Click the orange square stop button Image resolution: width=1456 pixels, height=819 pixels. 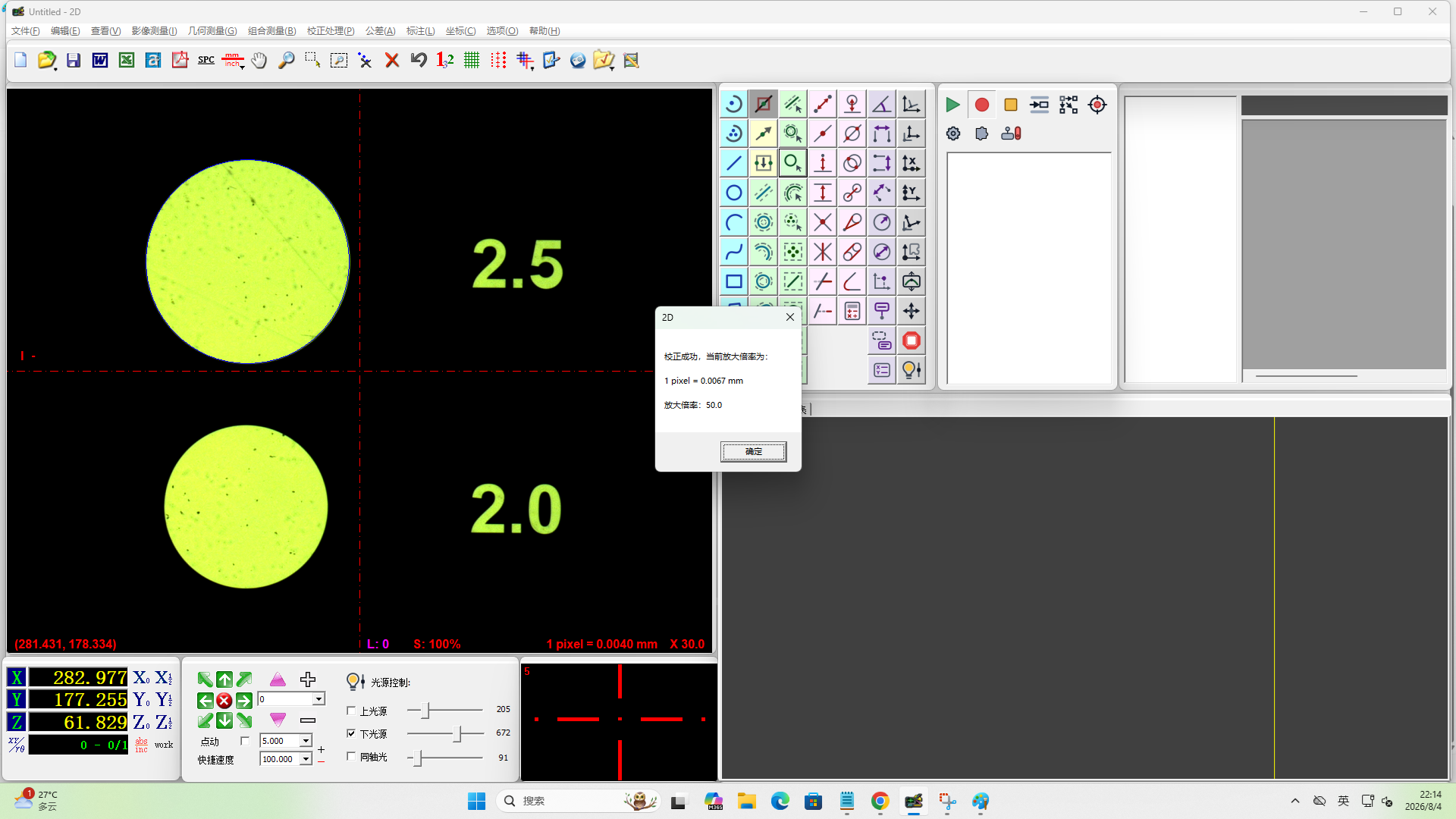pyautogui.click(x=1011, y=105)
